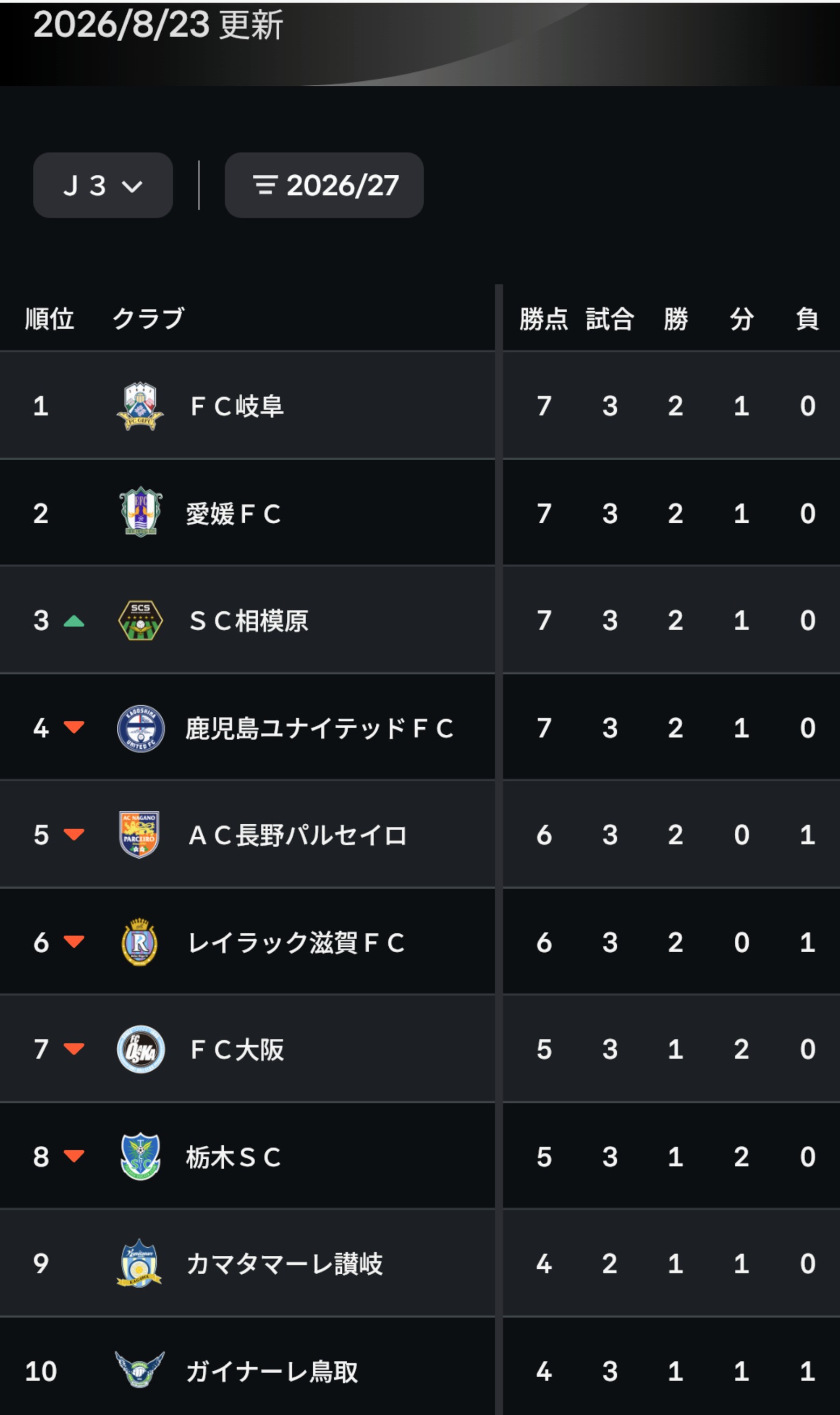Open the 鹿児島ユナイテッドFC team name
The image size is (840, 1415).
320,728
